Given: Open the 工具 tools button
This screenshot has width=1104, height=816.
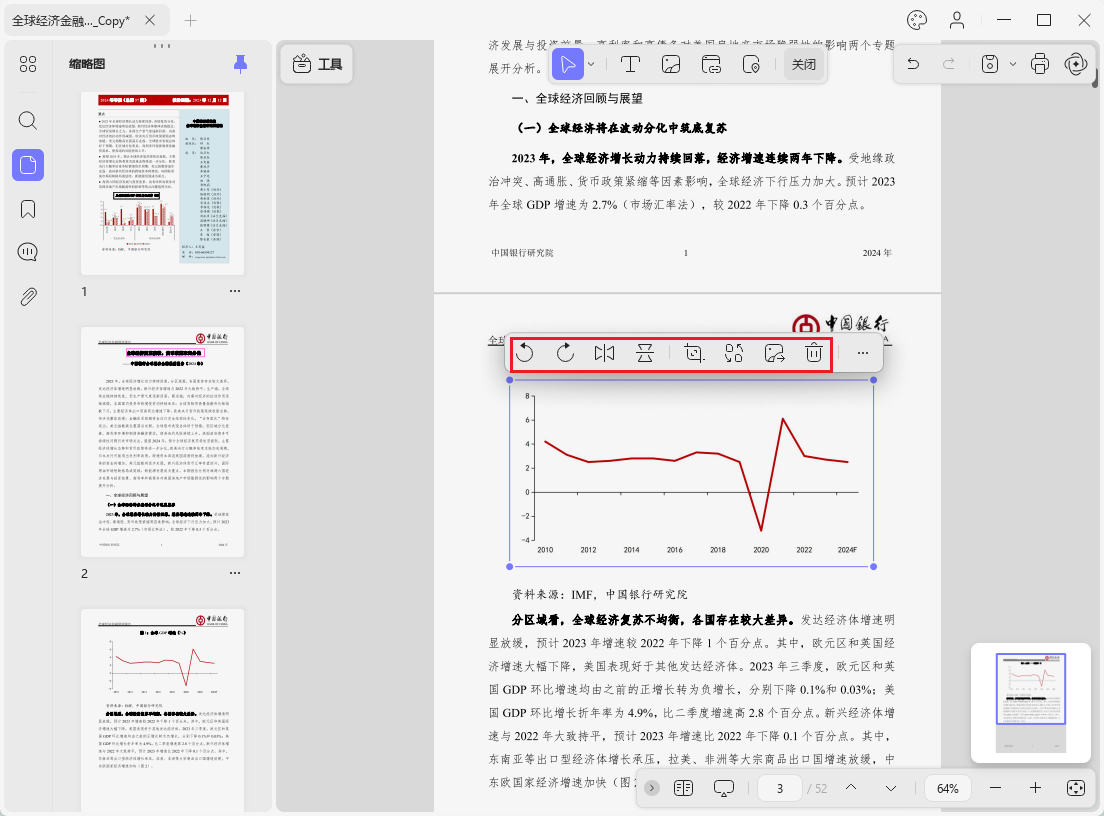Looking at the screenshot, I should pyautogui.click(x=317, y=64).
